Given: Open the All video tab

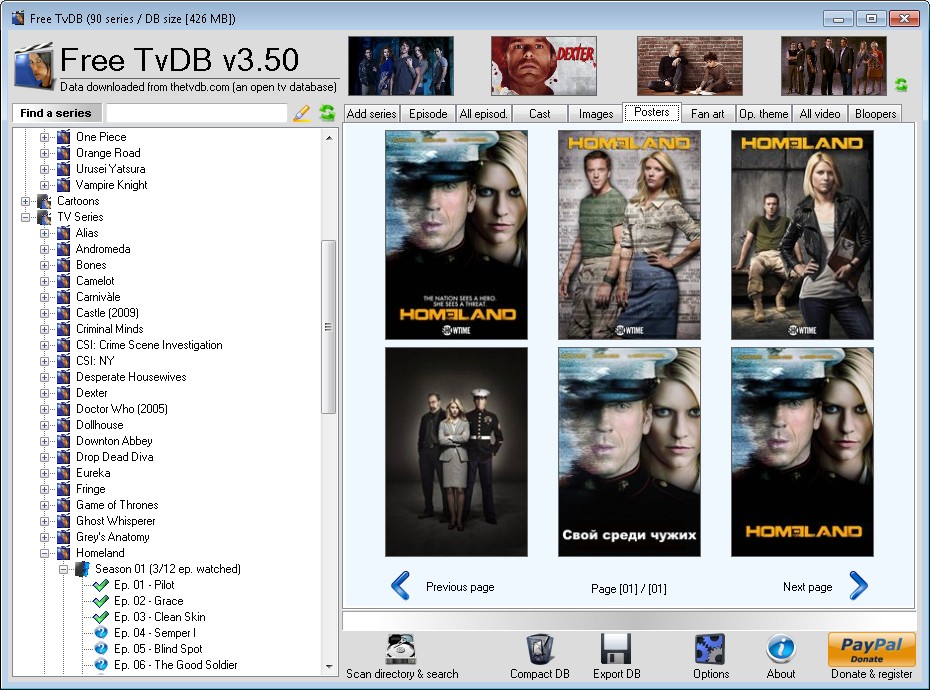Looking at the screenshot, I should tap(820, 113).
